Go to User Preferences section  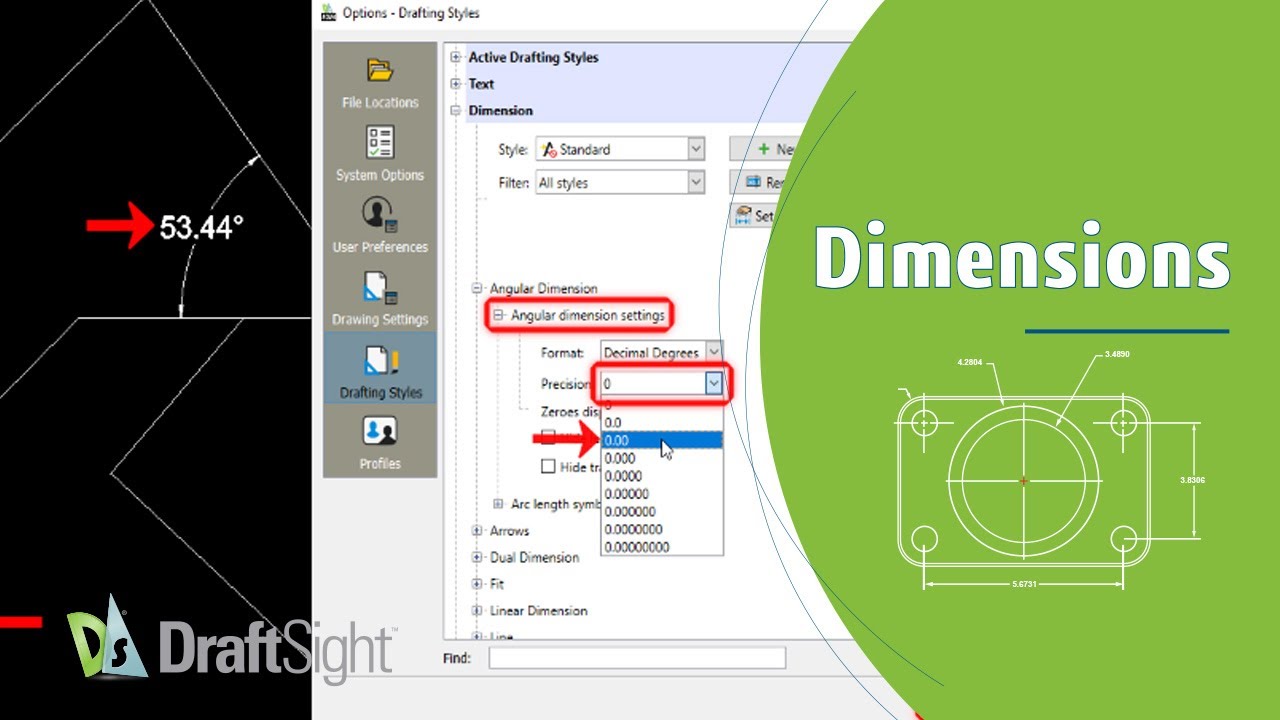pyautogui.click(x=380, y=227)
